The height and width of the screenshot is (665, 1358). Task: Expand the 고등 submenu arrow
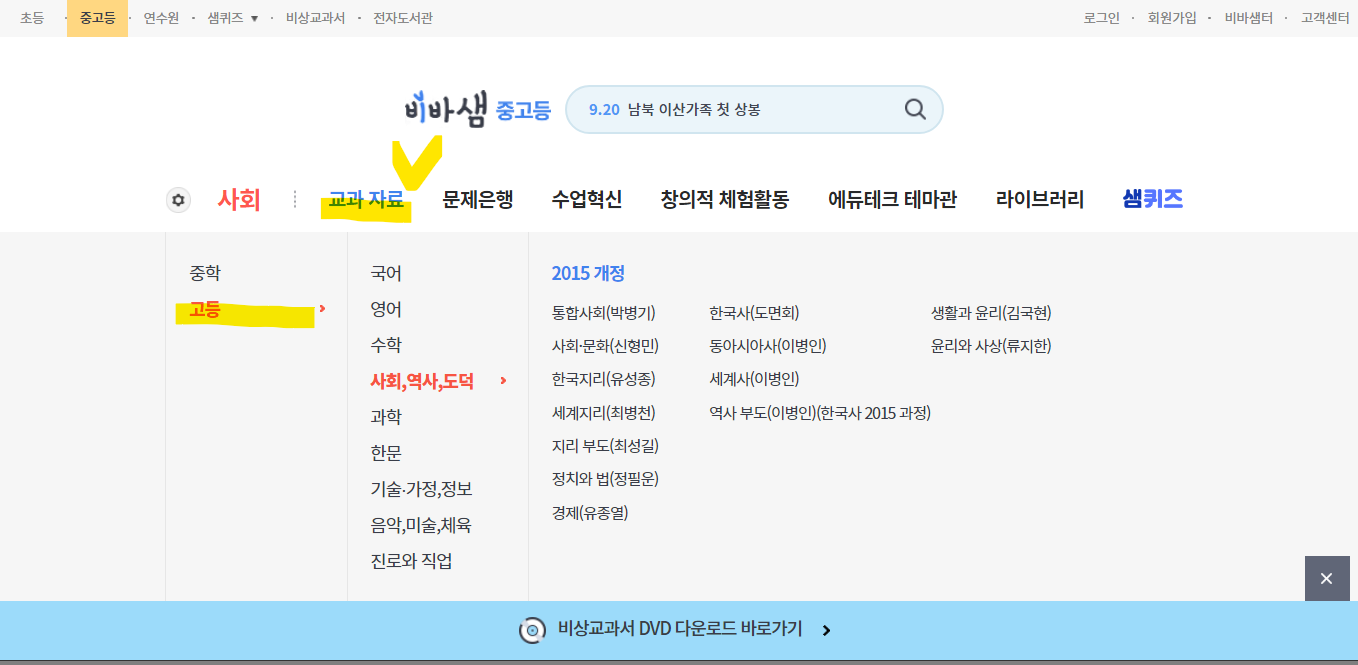point(322,310)
